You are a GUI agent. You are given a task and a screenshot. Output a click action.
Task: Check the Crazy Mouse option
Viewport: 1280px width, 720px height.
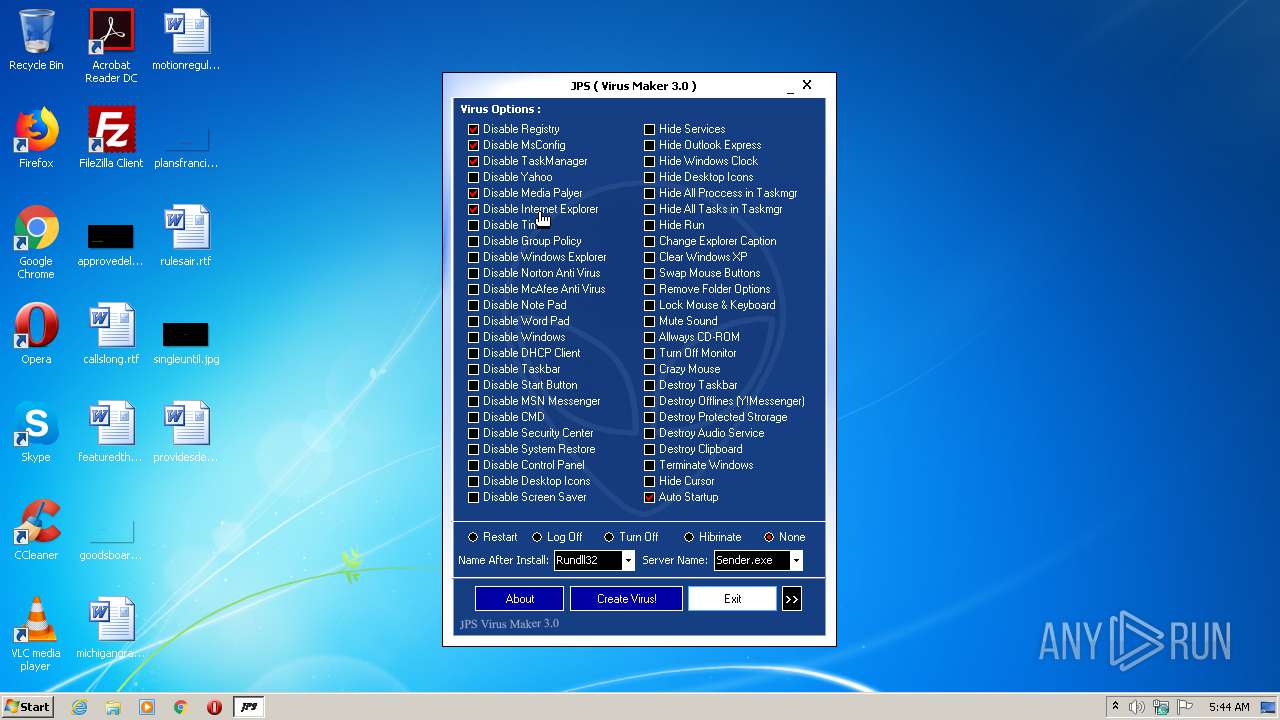coord(650,369)
